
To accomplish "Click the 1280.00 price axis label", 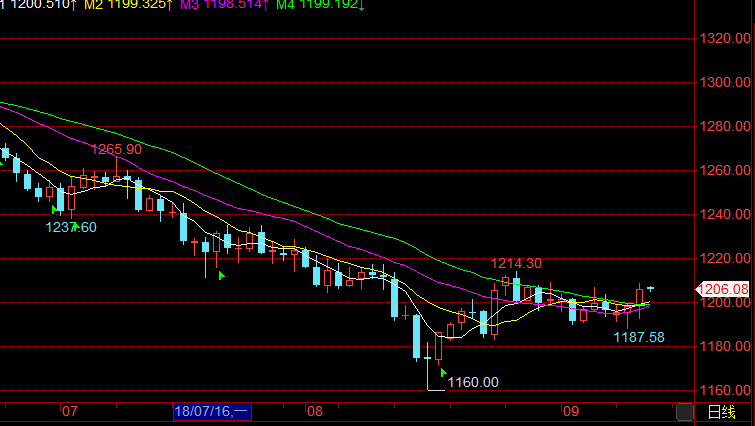I will click(725, 126).
